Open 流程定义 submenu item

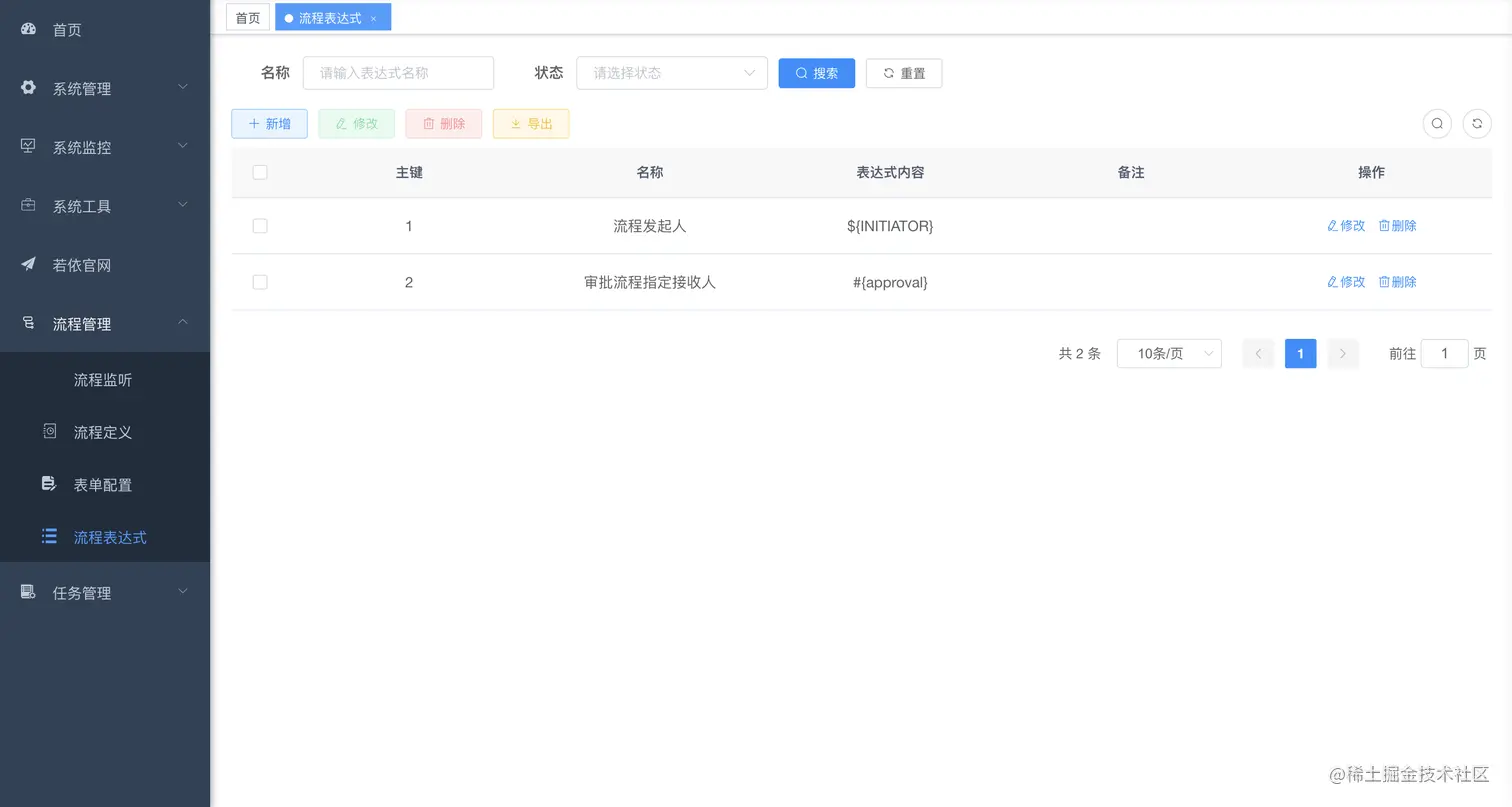(x=105, y=432)
